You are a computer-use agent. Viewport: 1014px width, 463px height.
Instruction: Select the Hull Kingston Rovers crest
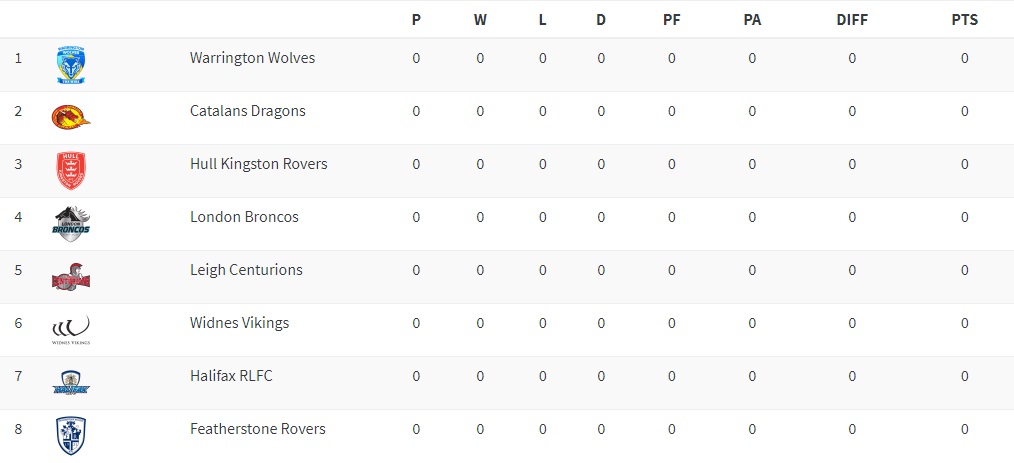click(71, 170)
